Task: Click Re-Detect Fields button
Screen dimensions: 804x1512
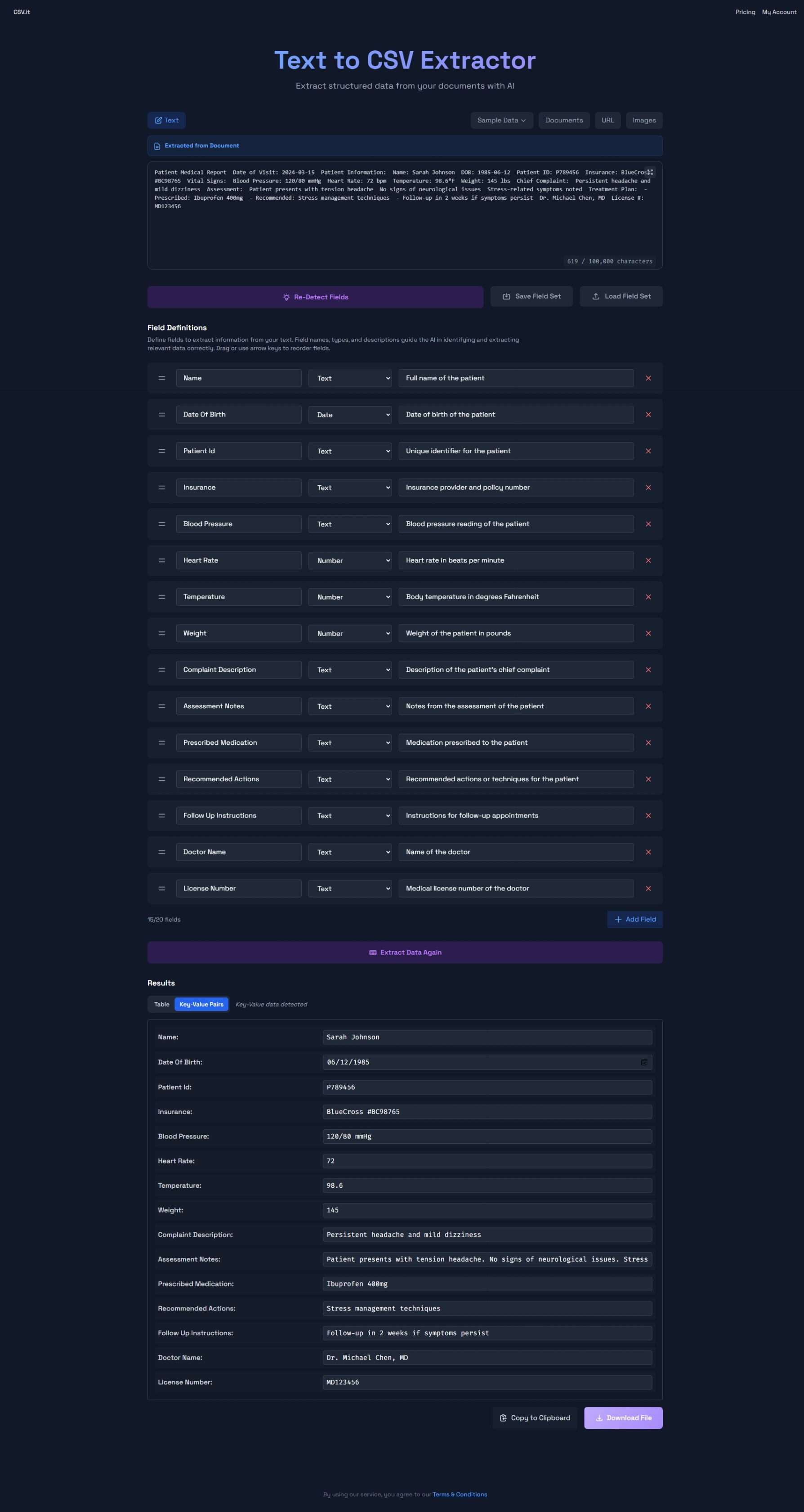Action: coord(315,297)
